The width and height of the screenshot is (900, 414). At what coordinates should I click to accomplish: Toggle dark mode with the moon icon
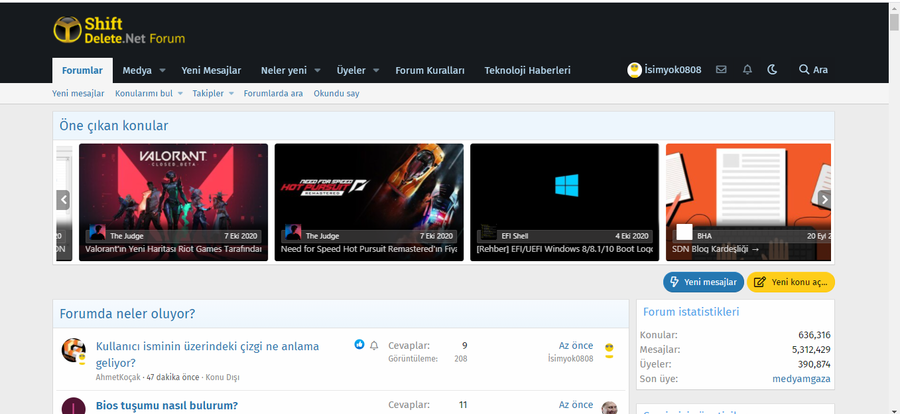(772, 70)
